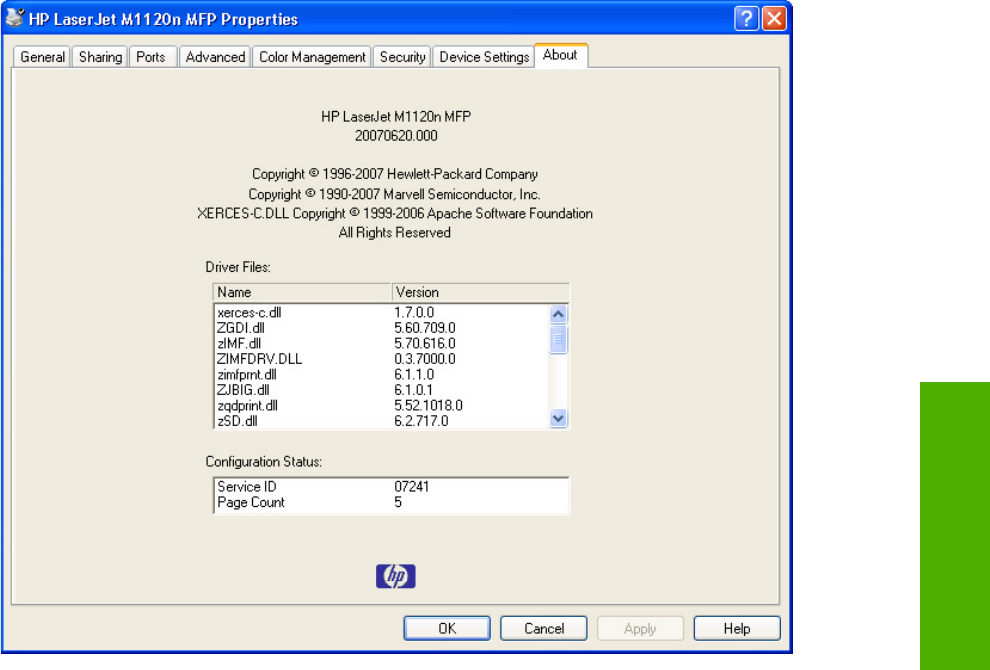Click the context Help question mark button
990x670 pixels.
click(746, 19)
